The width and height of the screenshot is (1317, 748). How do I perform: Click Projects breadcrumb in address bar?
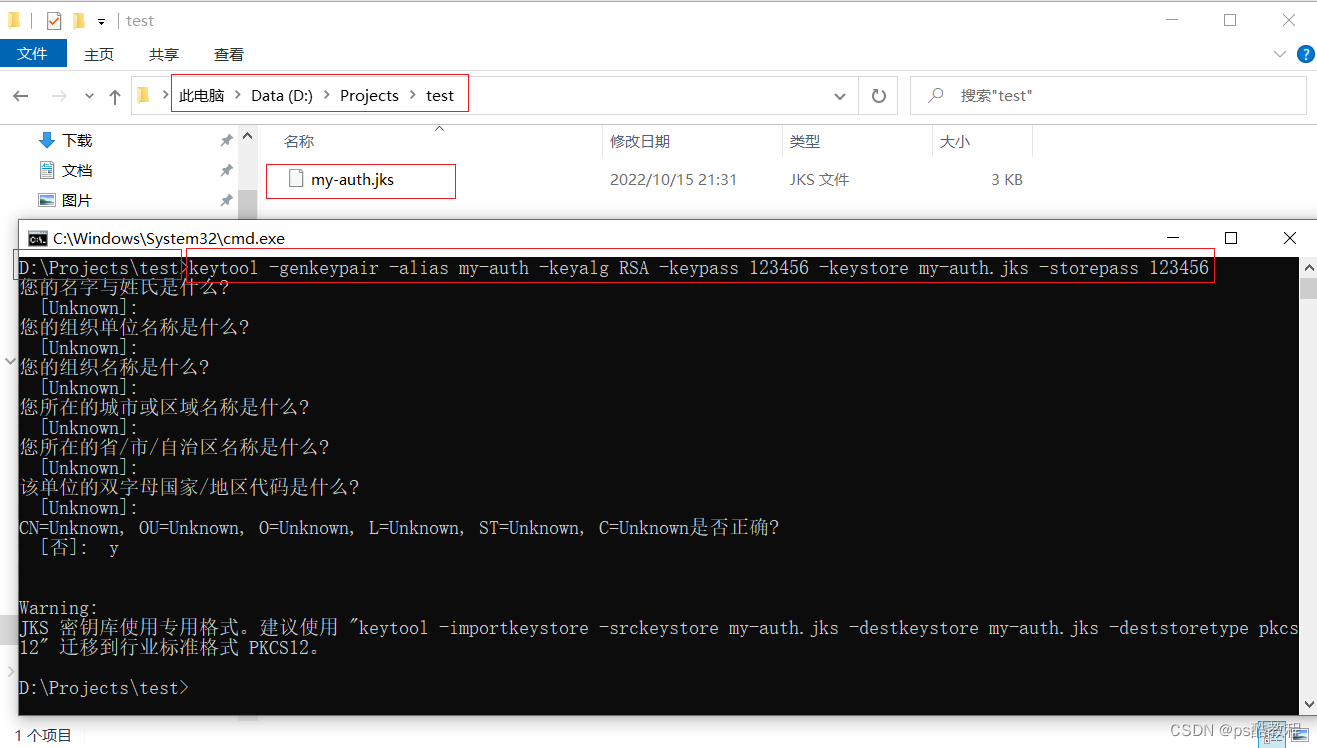point(369,95)
